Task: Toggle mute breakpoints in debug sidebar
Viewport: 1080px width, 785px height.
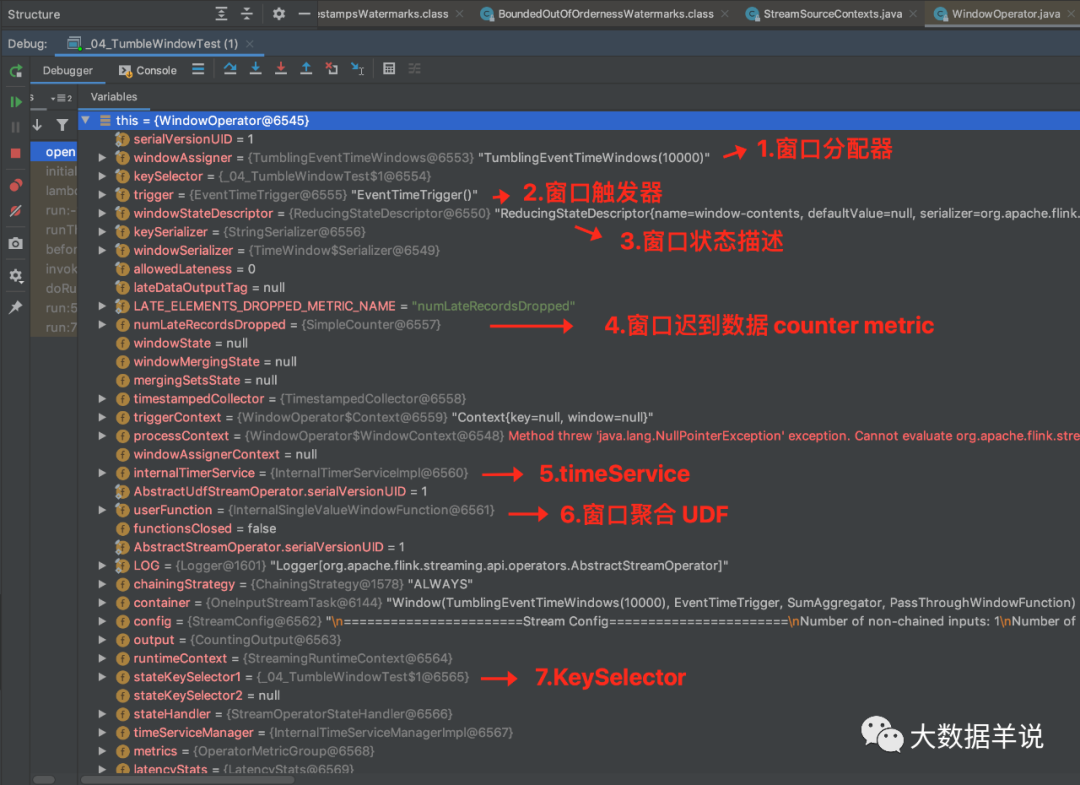Action: coord(16,211)
